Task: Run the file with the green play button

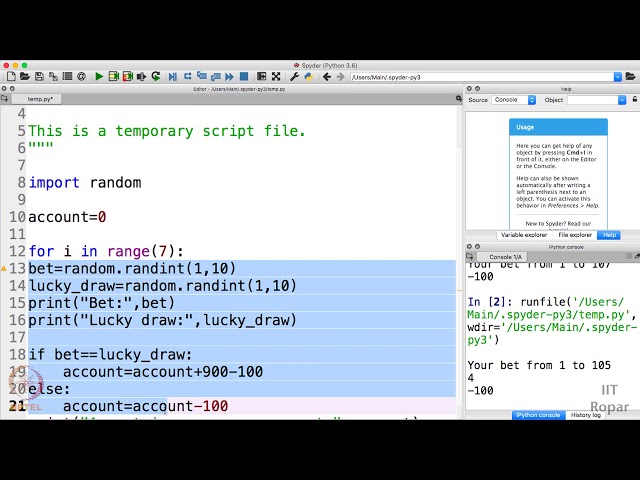Action: click(99, 76)
